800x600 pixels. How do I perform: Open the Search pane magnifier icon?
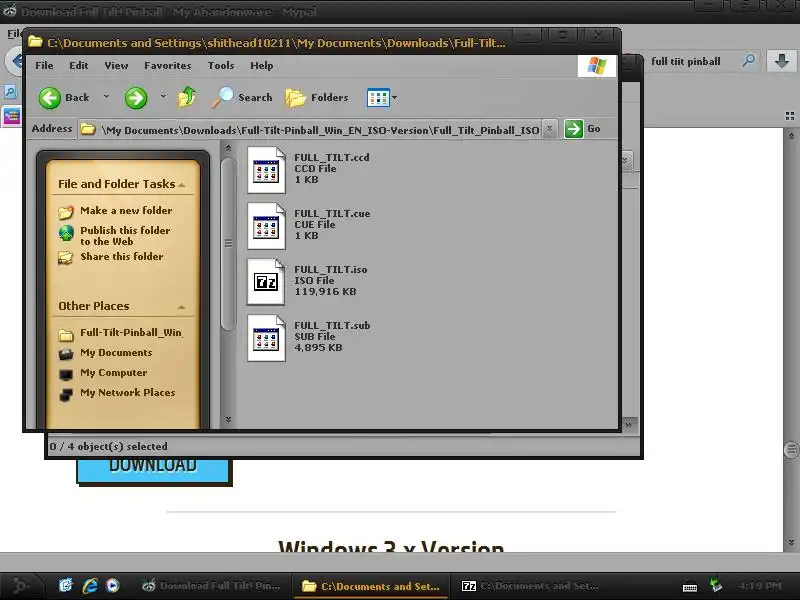(x=222, y=97)
